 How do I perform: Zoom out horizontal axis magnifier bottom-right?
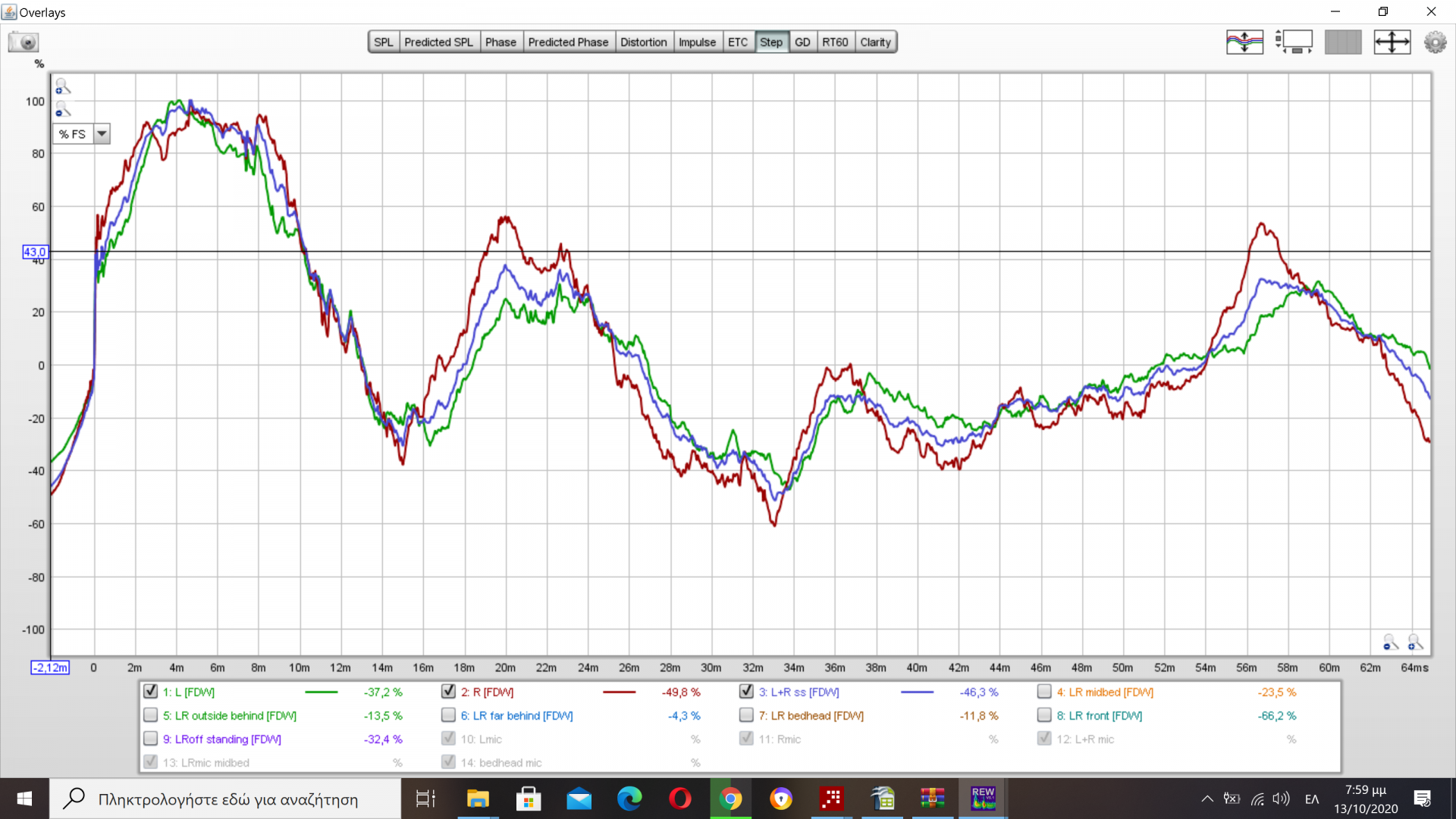tap(1390, 642)
